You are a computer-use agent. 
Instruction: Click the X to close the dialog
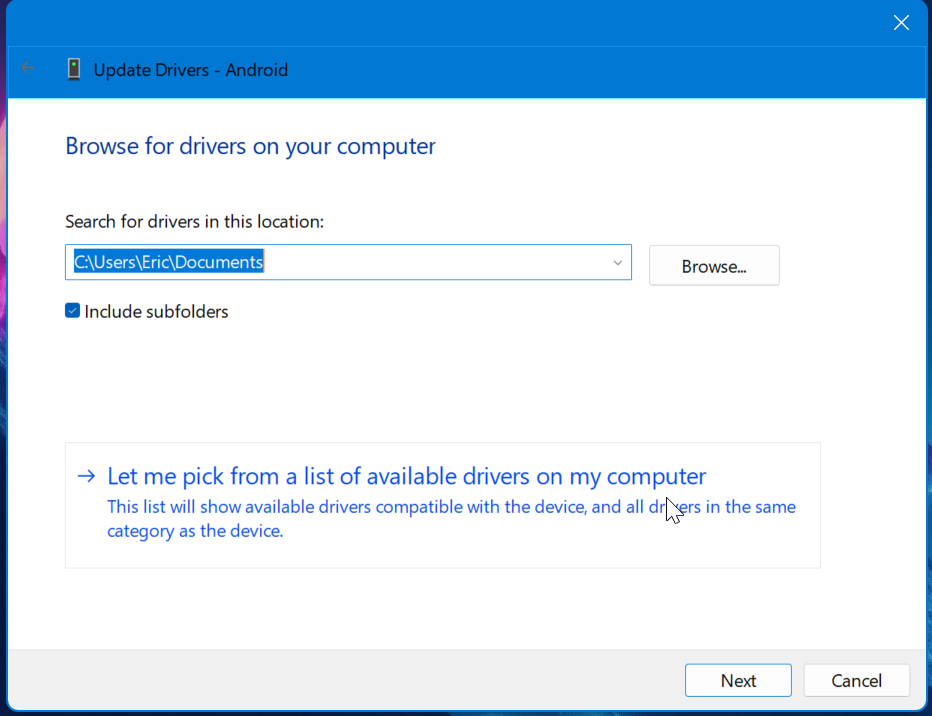(x=900, y=22)
